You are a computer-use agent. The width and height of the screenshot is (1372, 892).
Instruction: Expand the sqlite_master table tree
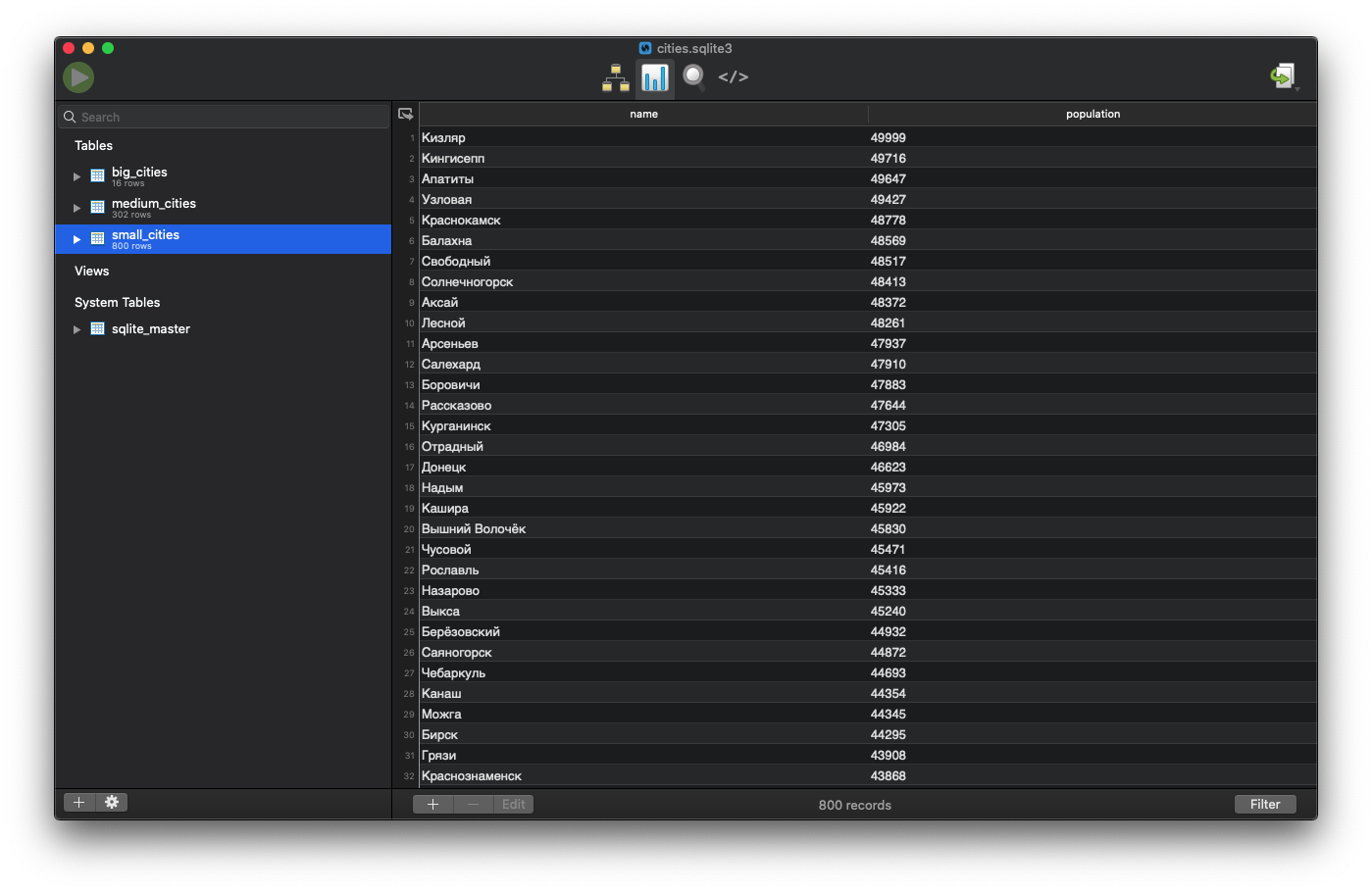tap(76, 329)
